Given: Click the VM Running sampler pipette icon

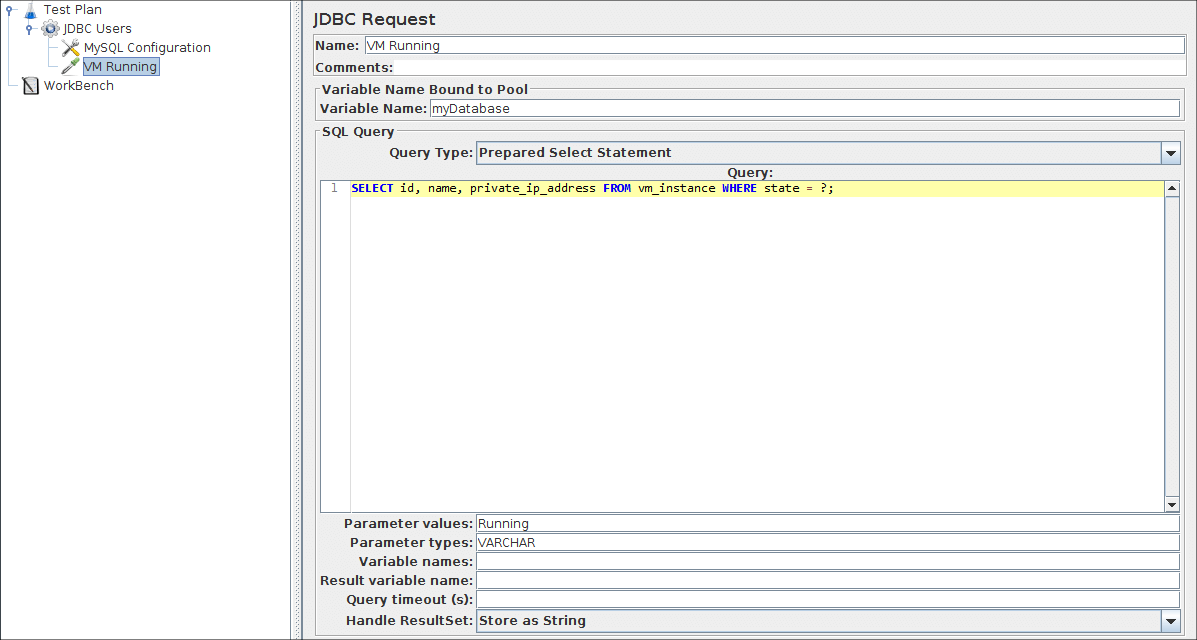Looking at the screenshot, I should pos(70,67).
